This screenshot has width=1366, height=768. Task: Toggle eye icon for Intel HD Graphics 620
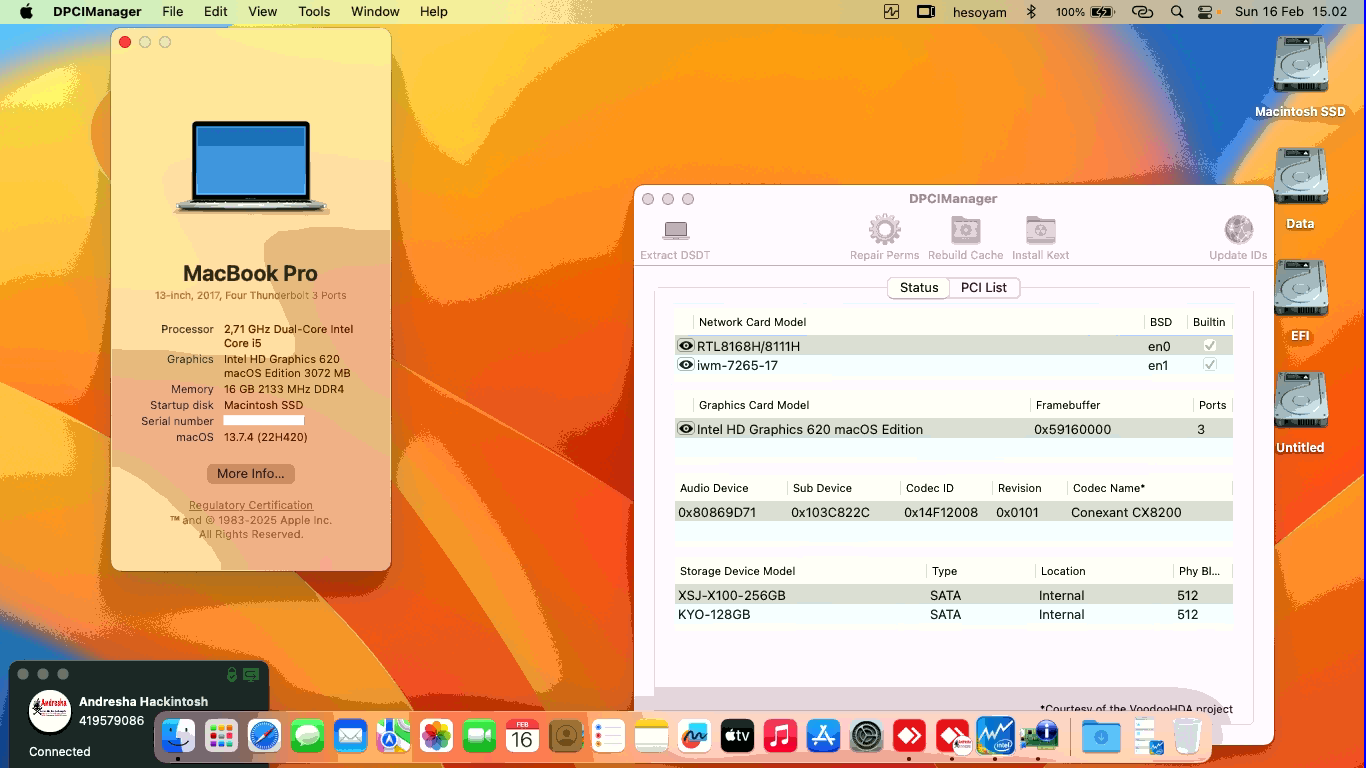686,429
